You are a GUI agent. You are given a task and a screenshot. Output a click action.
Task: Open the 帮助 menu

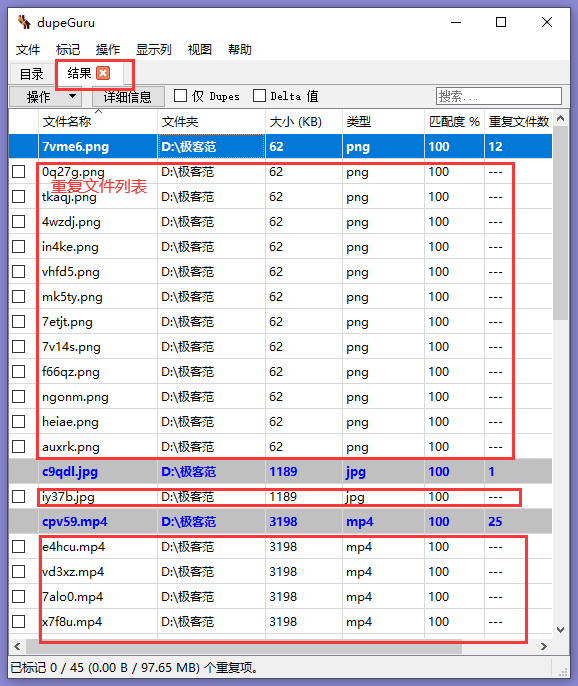point(240,49)
